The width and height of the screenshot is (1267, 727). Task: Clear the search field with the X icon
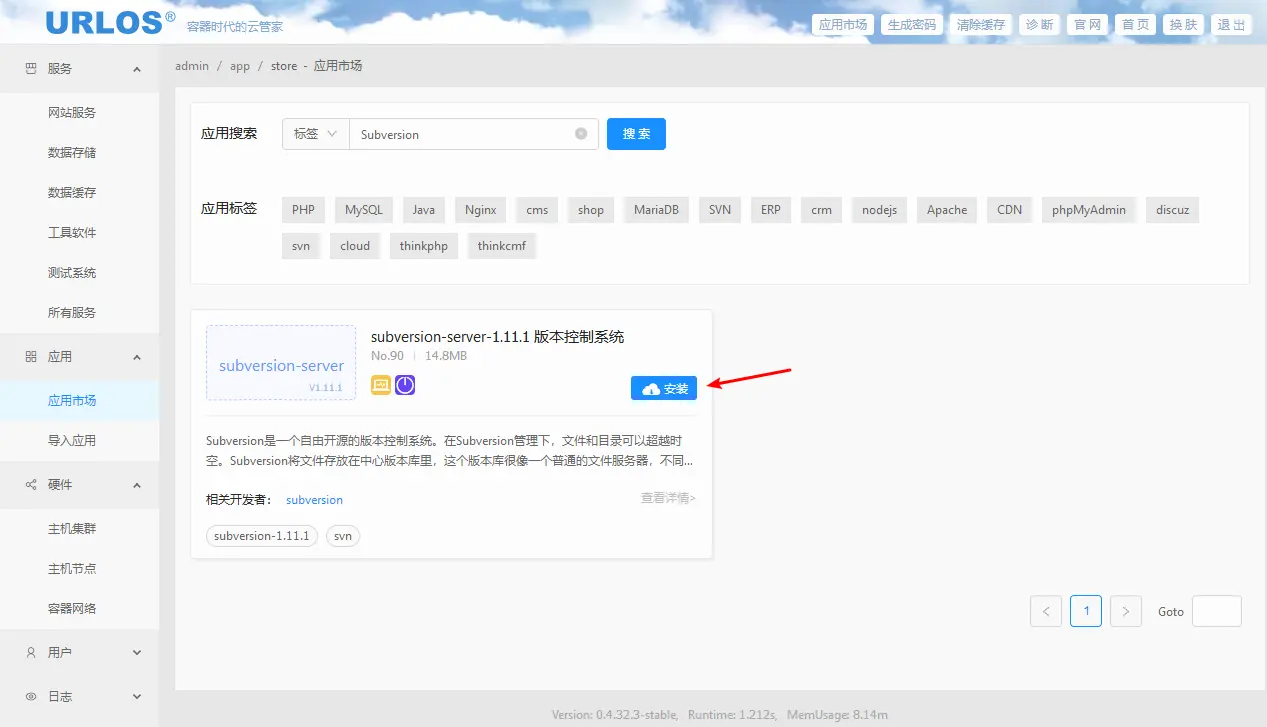[581, 134]
